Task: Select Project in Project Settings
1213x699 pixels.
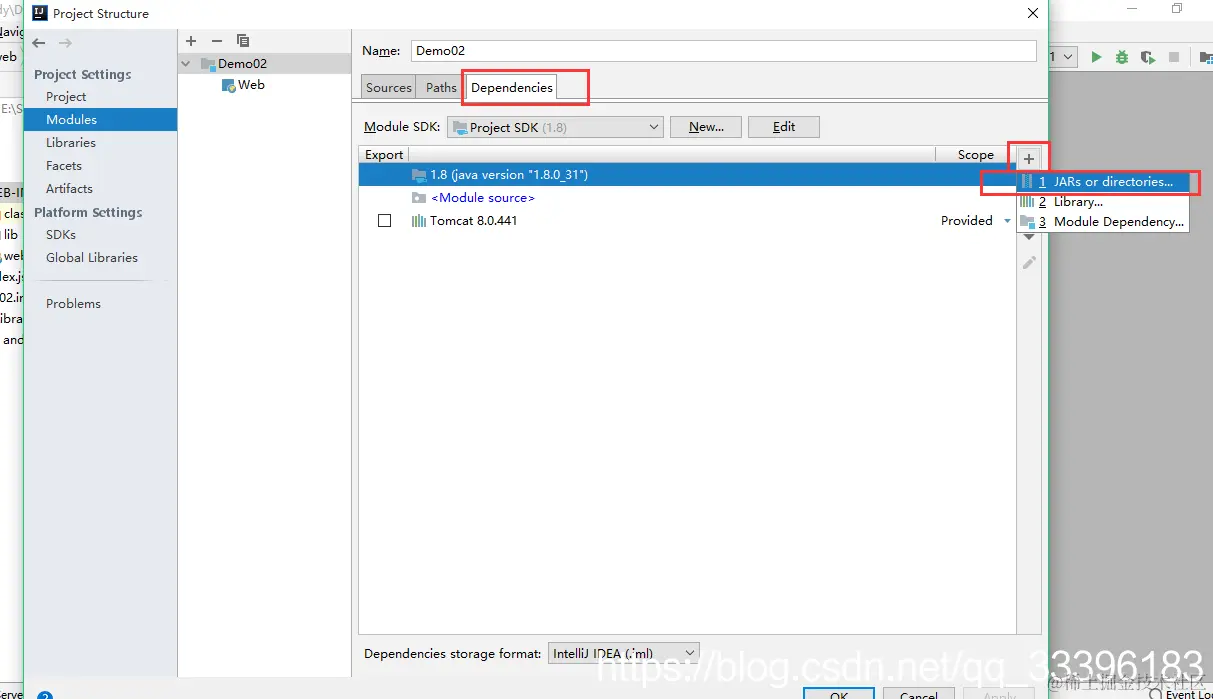Action: tap(66, 96)
